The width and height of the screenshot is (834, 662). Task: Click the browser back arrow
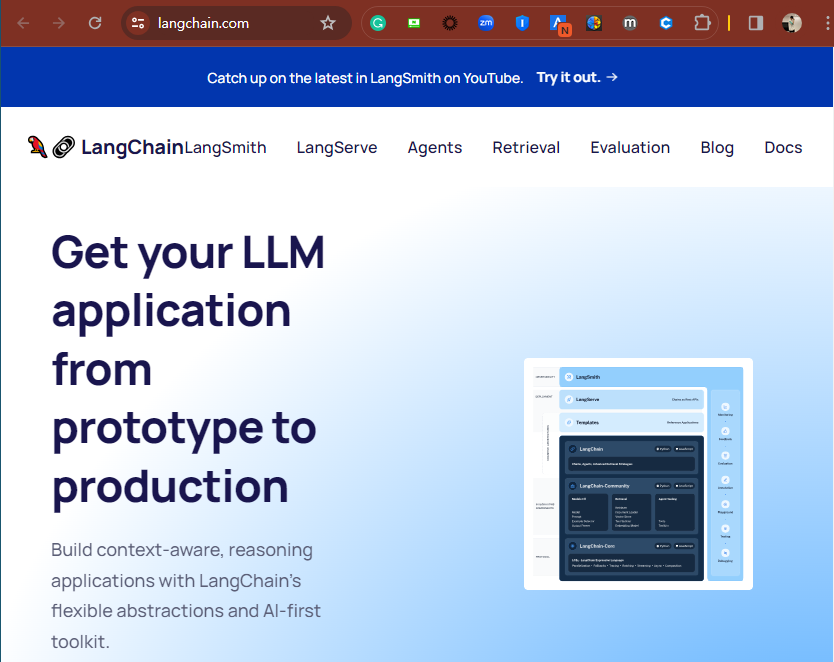pos(23,23)
